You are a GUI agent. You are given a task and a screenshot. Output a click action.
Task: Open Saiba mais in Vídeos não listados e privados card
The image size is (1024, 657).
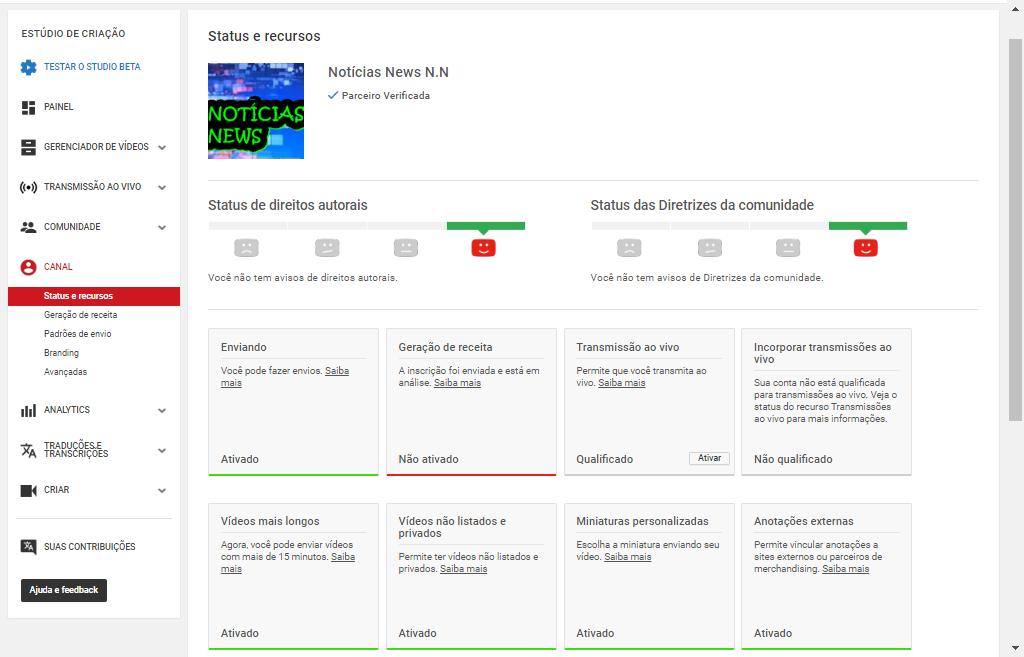(464, 569)
